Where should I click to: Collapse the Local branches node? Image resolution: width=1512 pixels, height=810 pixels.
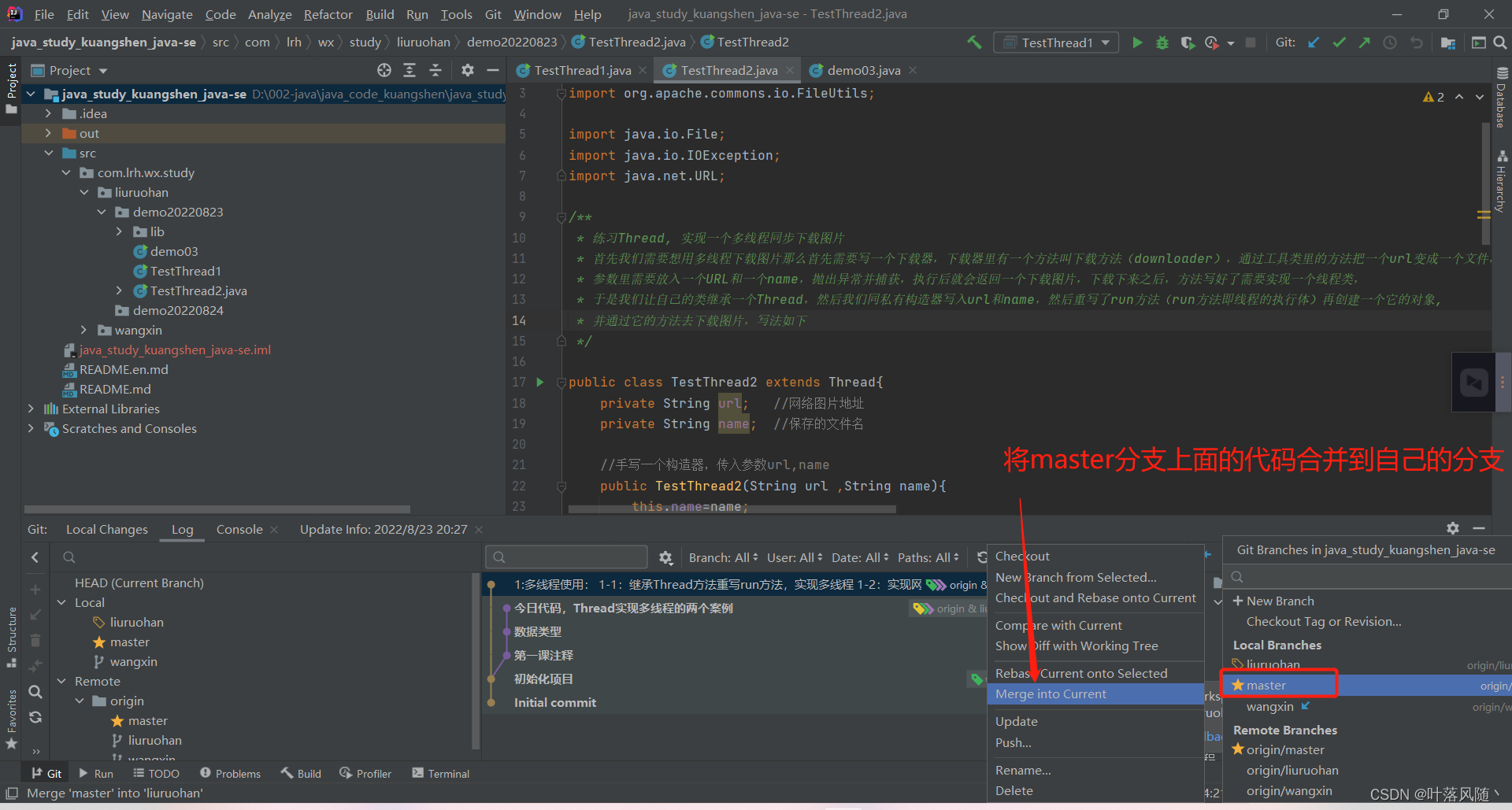(62, 602)
